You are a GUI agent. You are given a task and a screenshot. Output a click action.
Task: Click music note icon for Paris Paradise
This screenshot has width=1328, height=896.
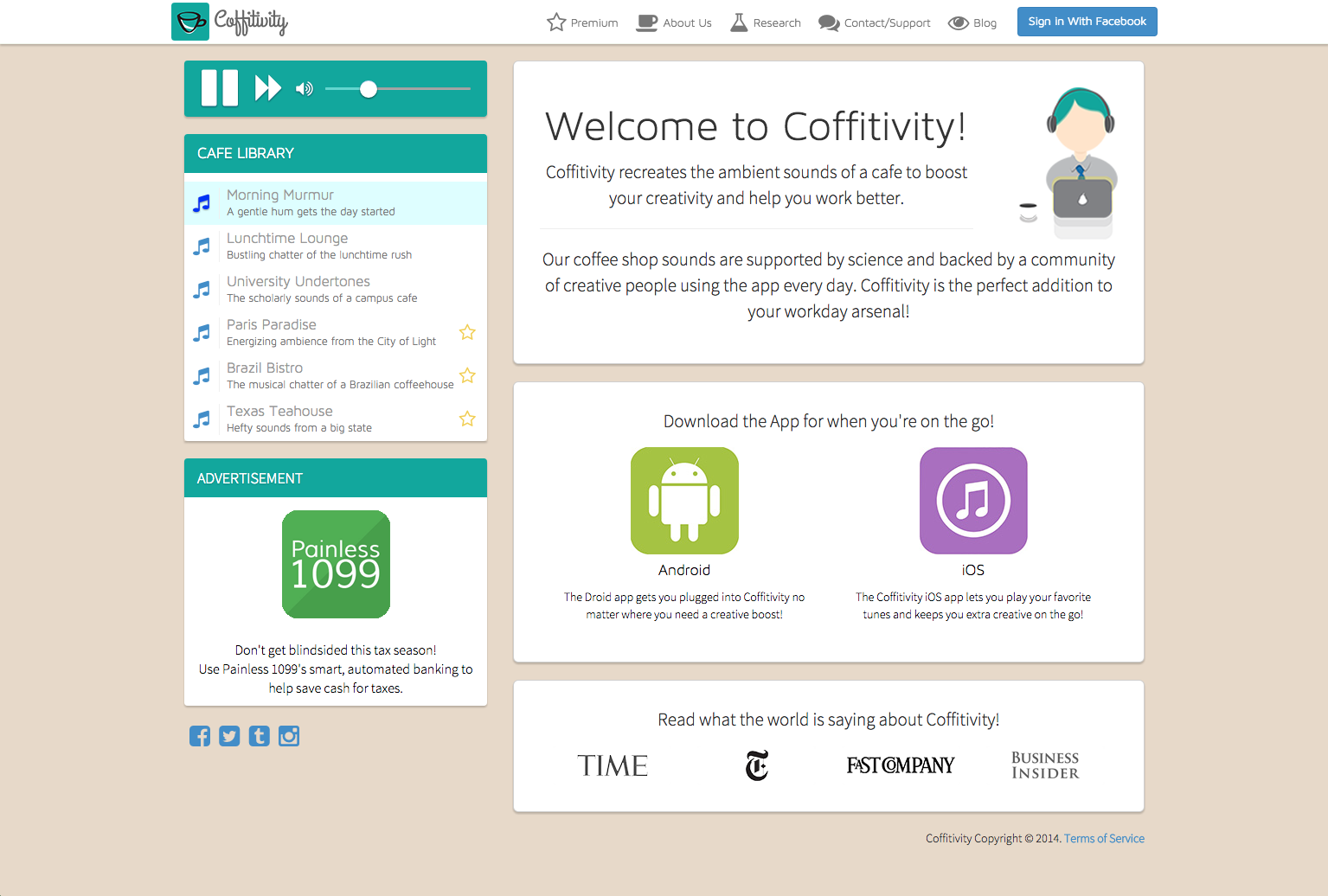202,333
